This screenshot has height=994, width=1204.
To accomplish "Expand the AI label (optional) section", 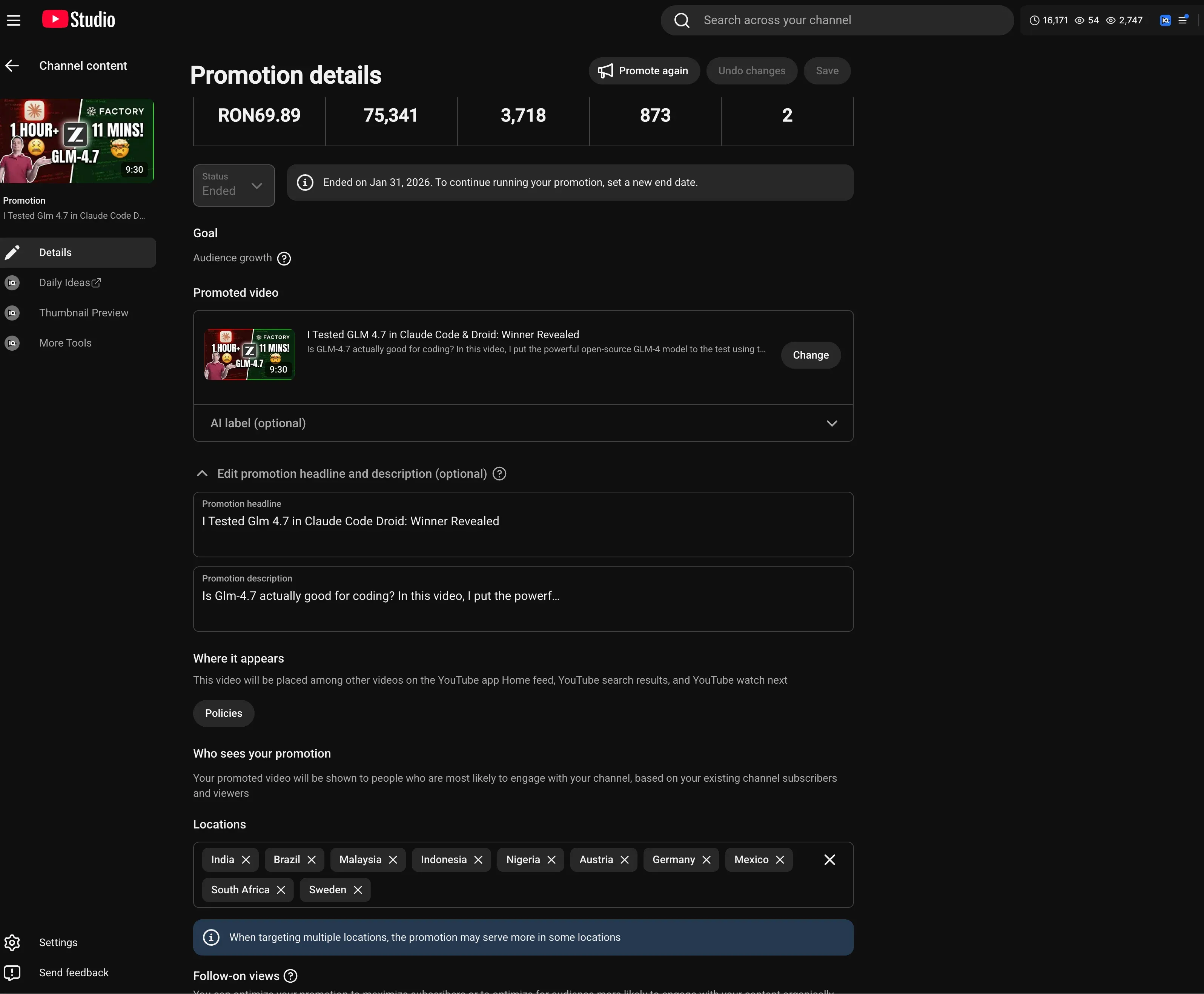I will tap(524, 424).
